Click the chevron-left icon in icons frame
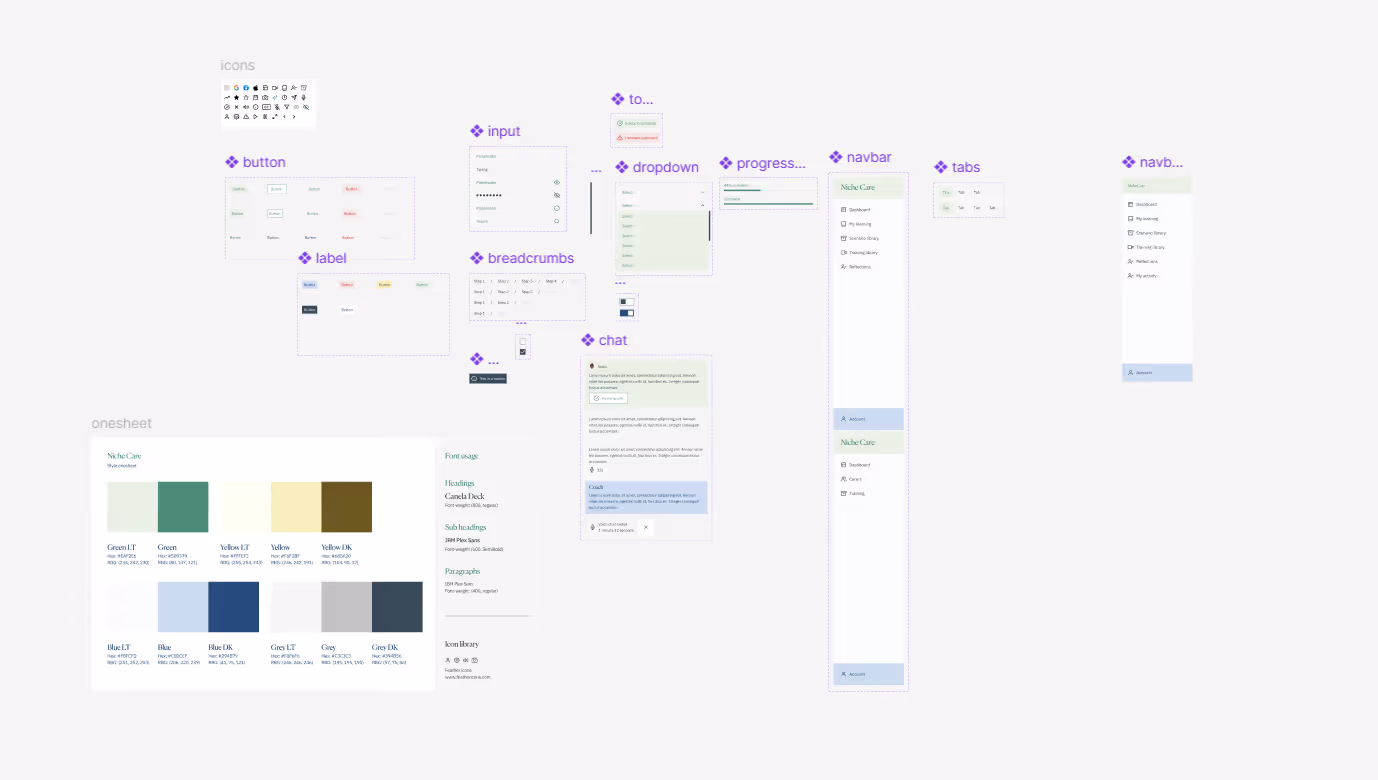 (x=284, y=117)
